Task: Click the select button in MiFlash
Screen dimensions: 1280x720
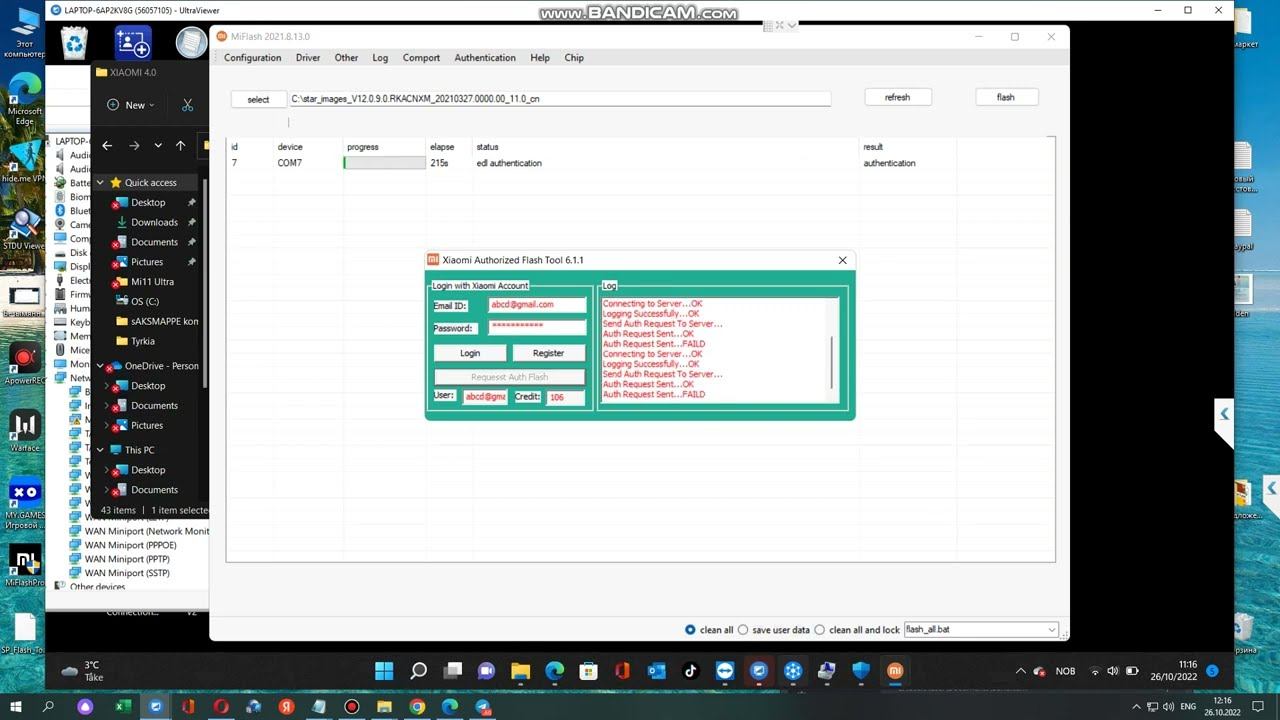Action: tap(258, 99)
